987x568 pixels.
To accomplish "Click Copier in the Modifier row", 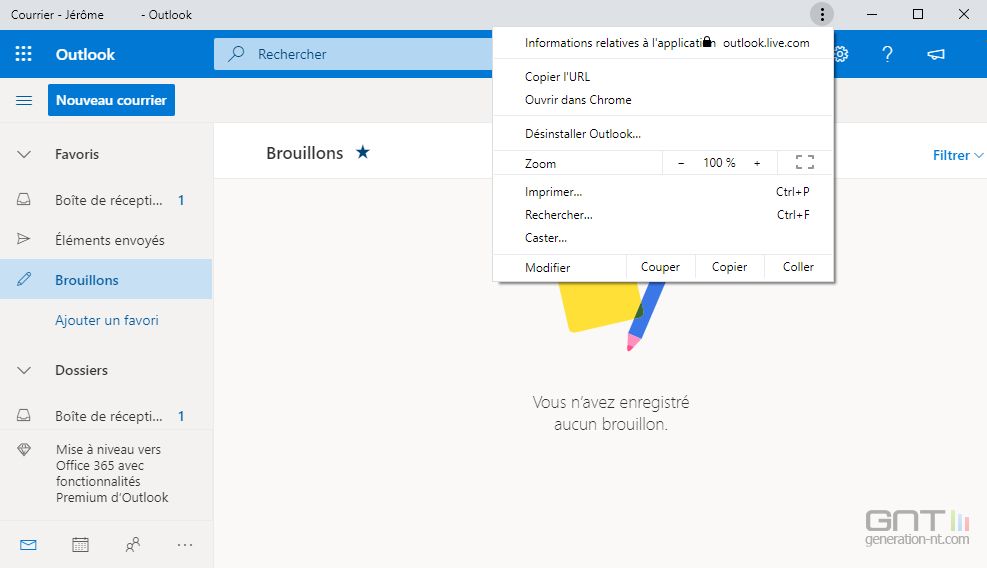I will click(730, 267).
